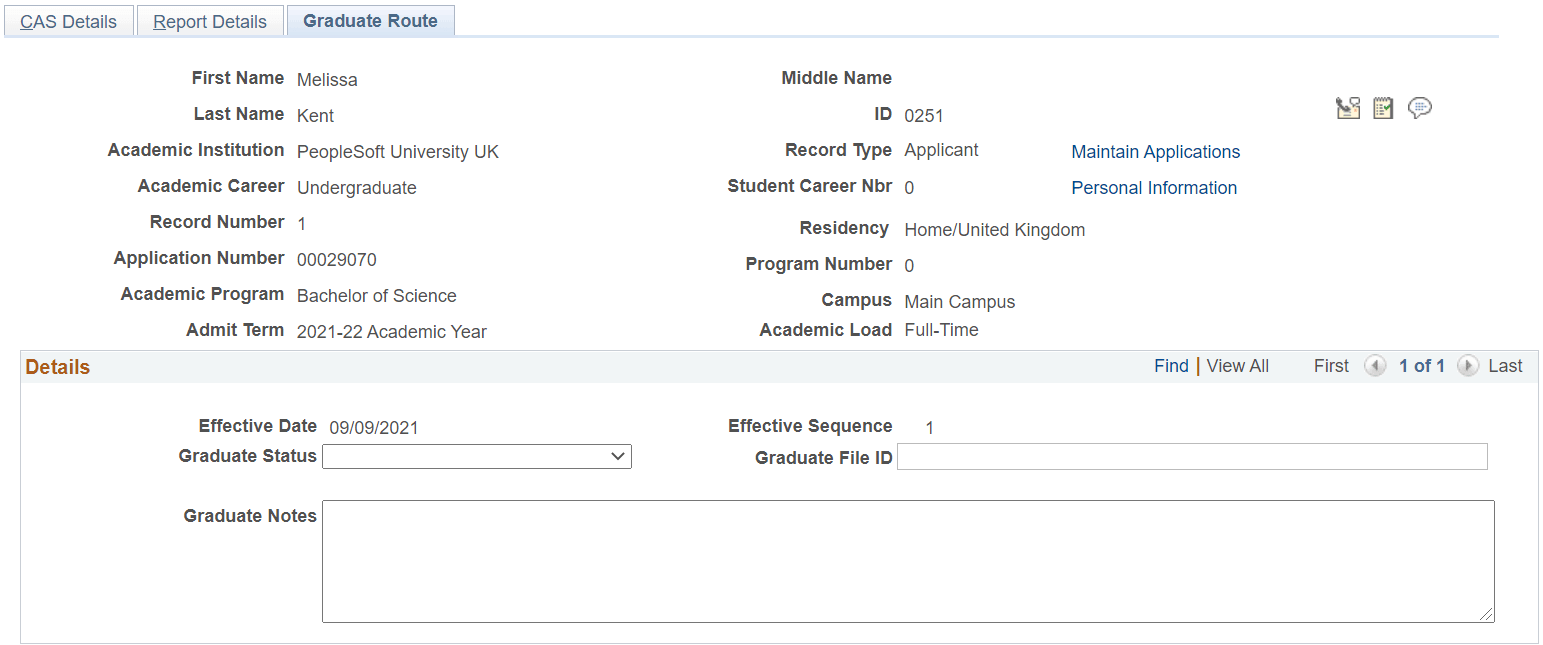Jump to the Last record
Image resolution: width=1543 pixels, height=645 pixels.
(1506, 365)
